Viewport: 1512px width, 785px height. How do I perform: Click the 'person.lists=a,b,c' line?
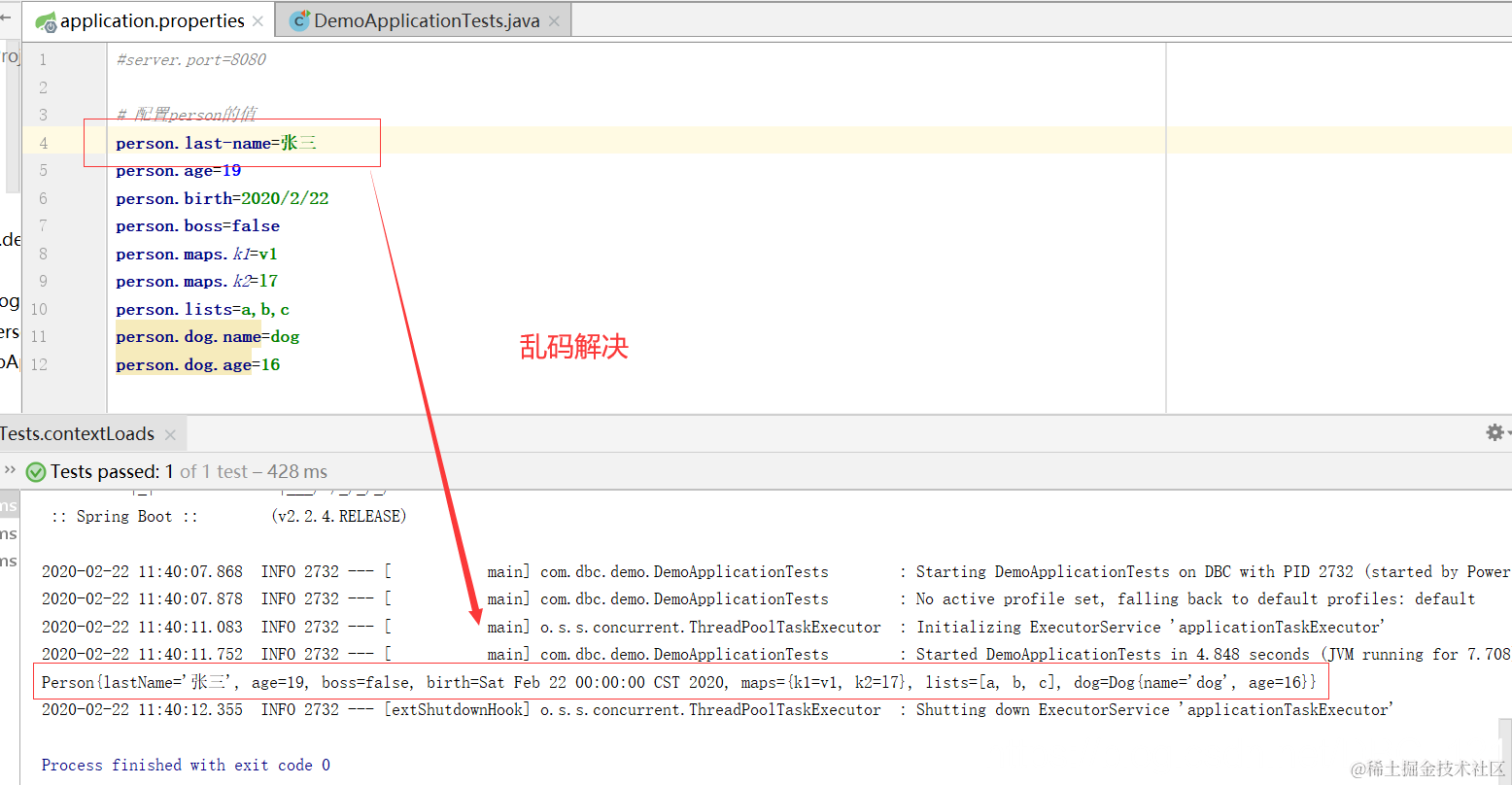coord(203,310)
